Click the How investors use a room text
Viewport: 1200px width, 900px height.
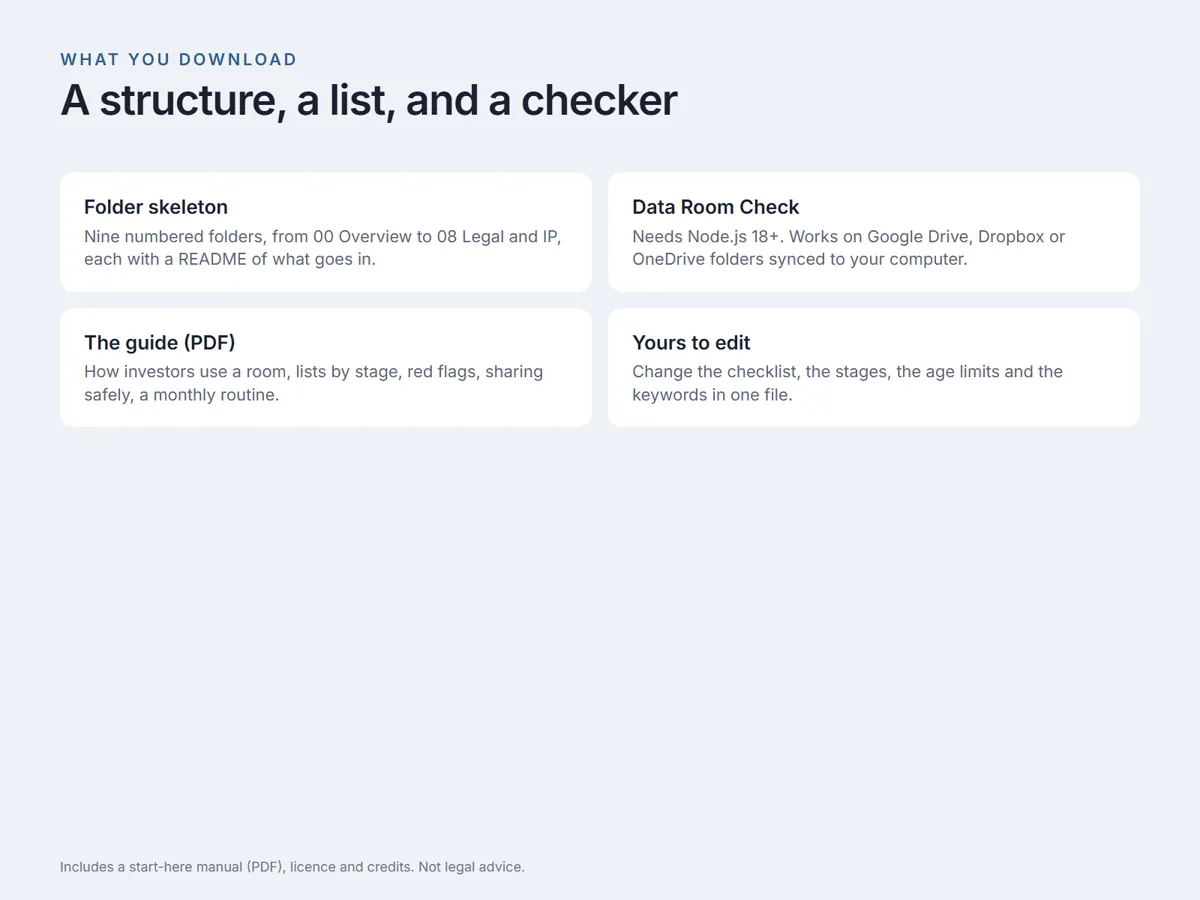click(x=313, y=383)
